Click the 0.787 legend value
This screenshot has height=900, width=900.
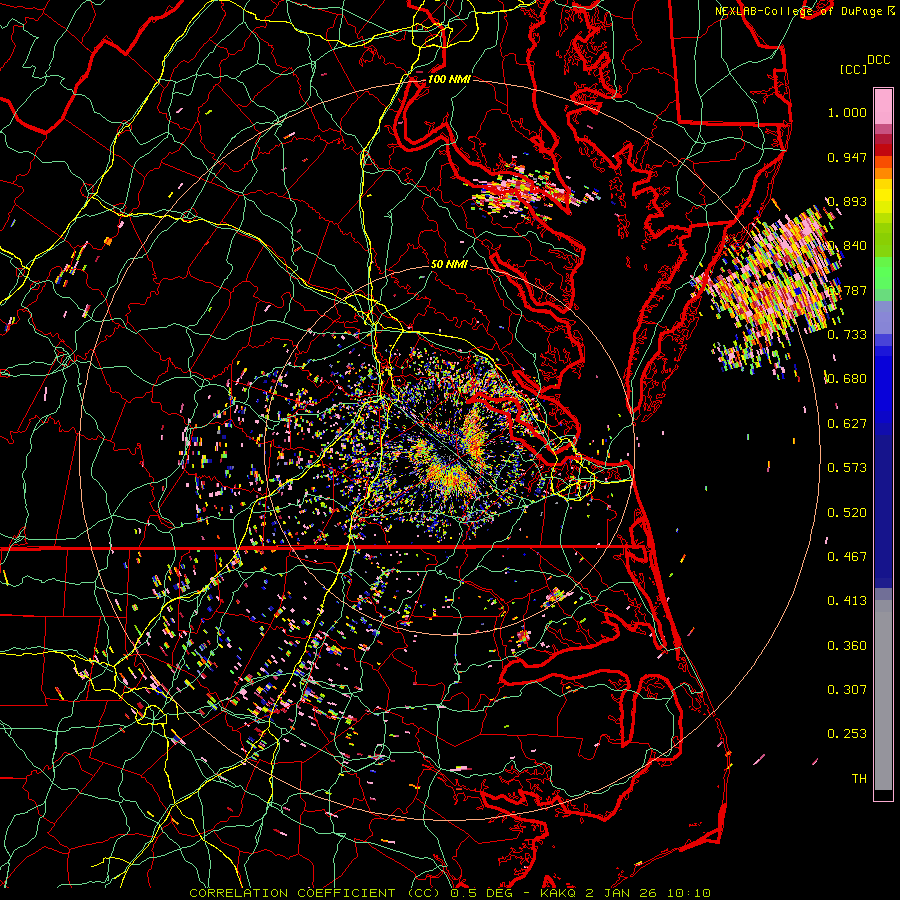tap(847, 290)
